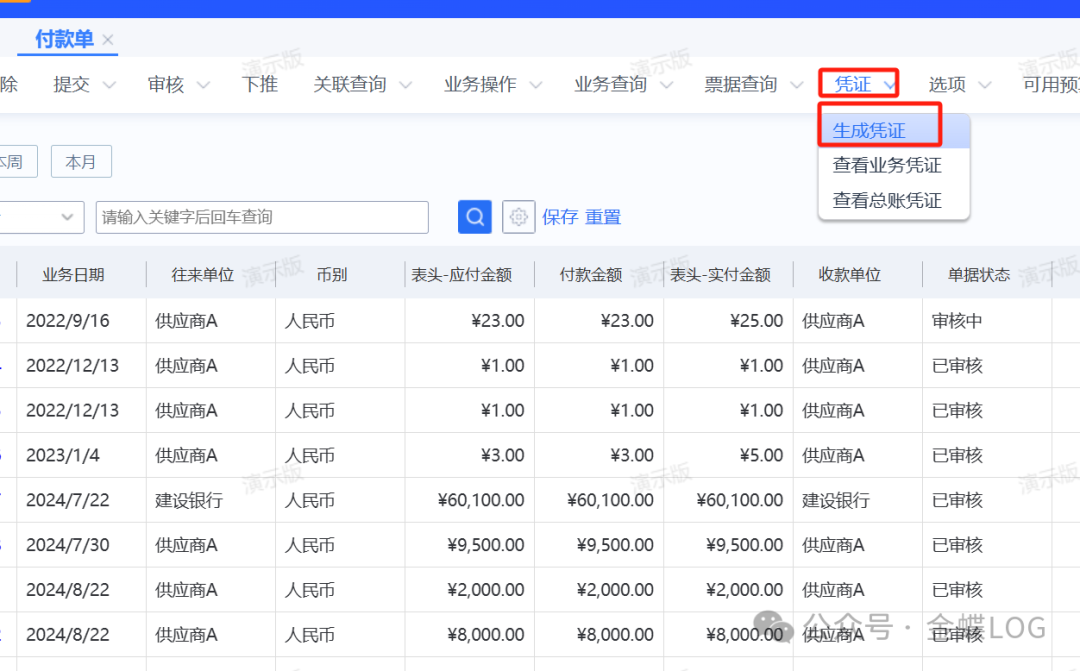This screenshot has width=1080, height=671.
Task: Click the 下推 toolbar button
Action: [x=260, y=85]
